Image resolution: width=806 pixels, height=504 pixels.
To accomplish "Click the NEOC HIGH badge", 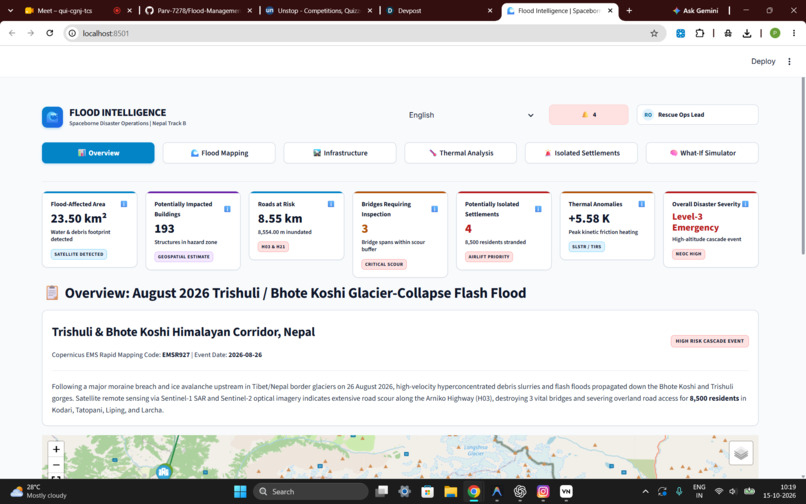I will point(688,254).
